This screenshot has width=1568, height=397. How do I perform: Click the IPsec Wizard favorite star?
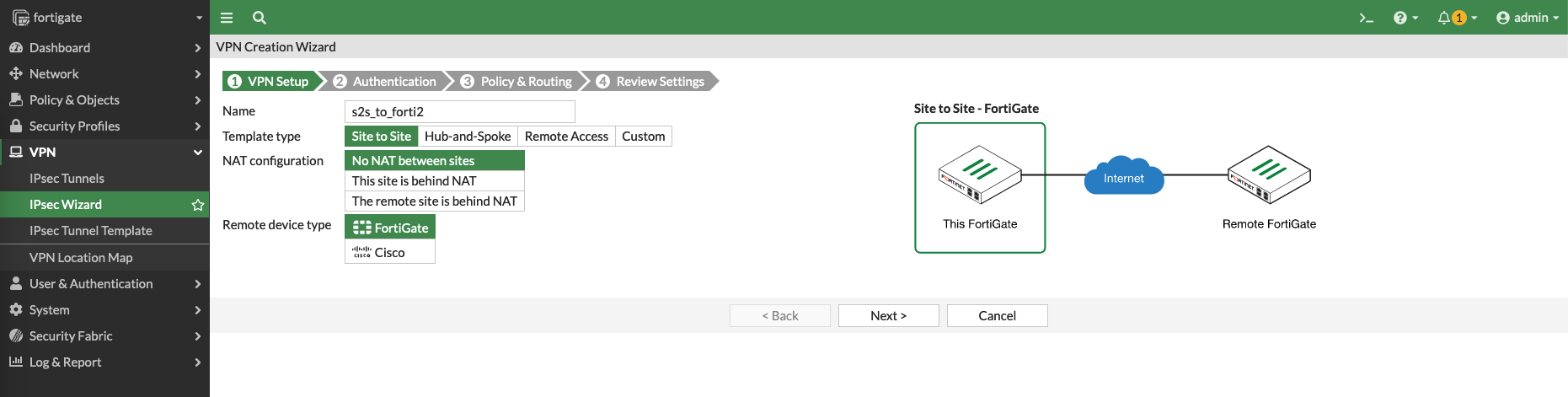[x=198, y=205]
